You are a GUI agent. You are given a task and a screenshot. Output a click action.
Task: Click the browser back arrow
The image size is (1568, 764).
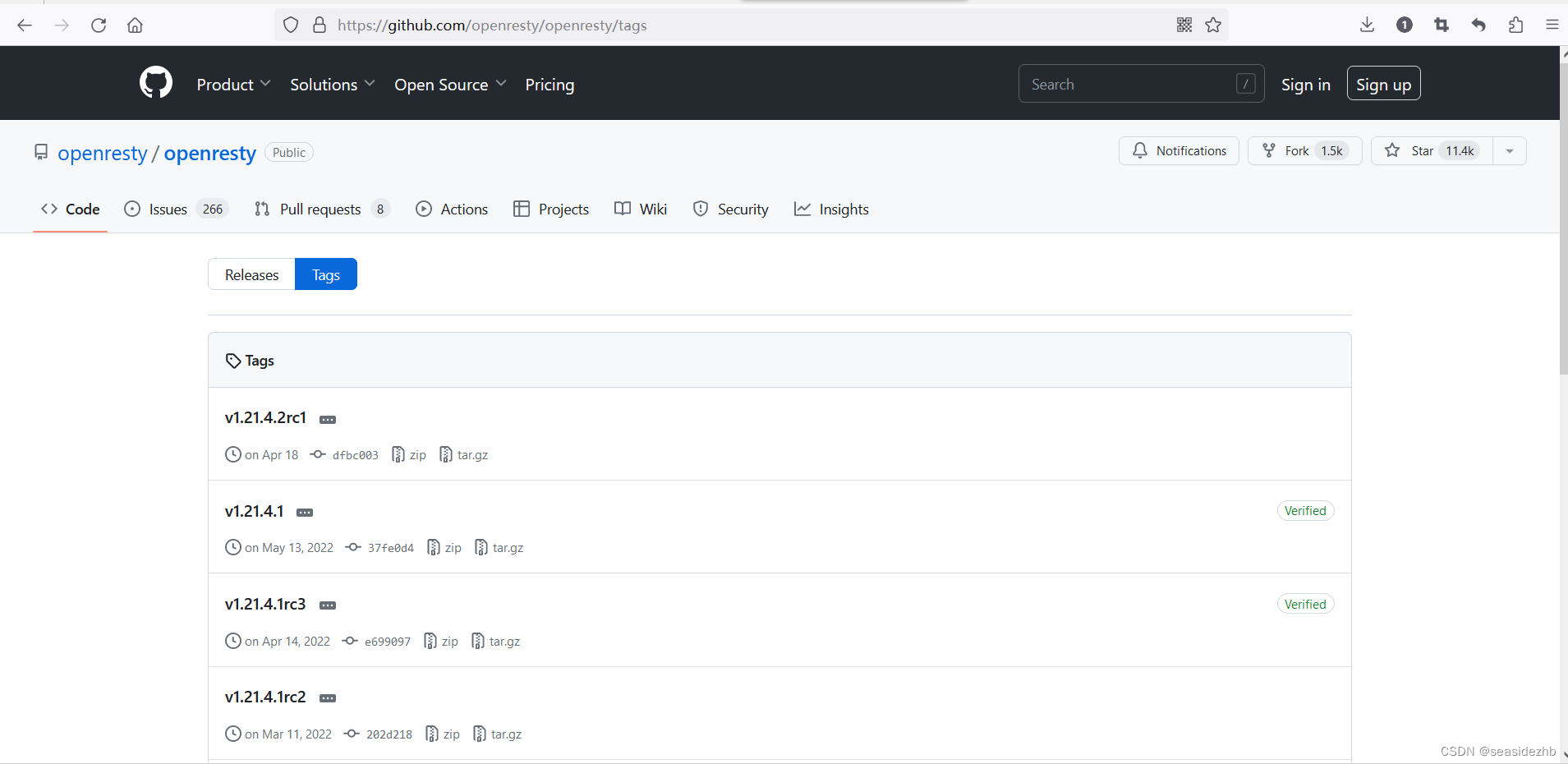[x=25, y=25]
